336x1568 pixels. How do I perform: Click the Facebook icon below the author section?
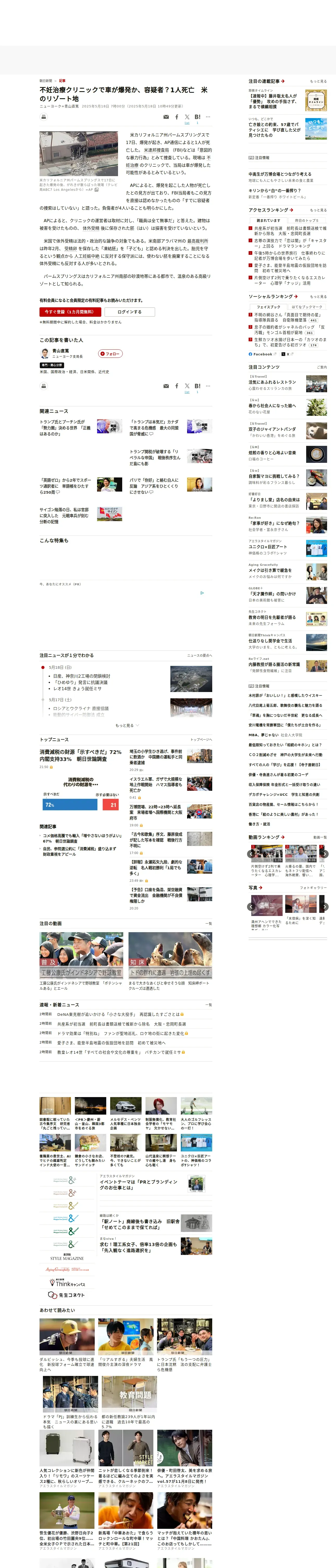tap(177, 386)
